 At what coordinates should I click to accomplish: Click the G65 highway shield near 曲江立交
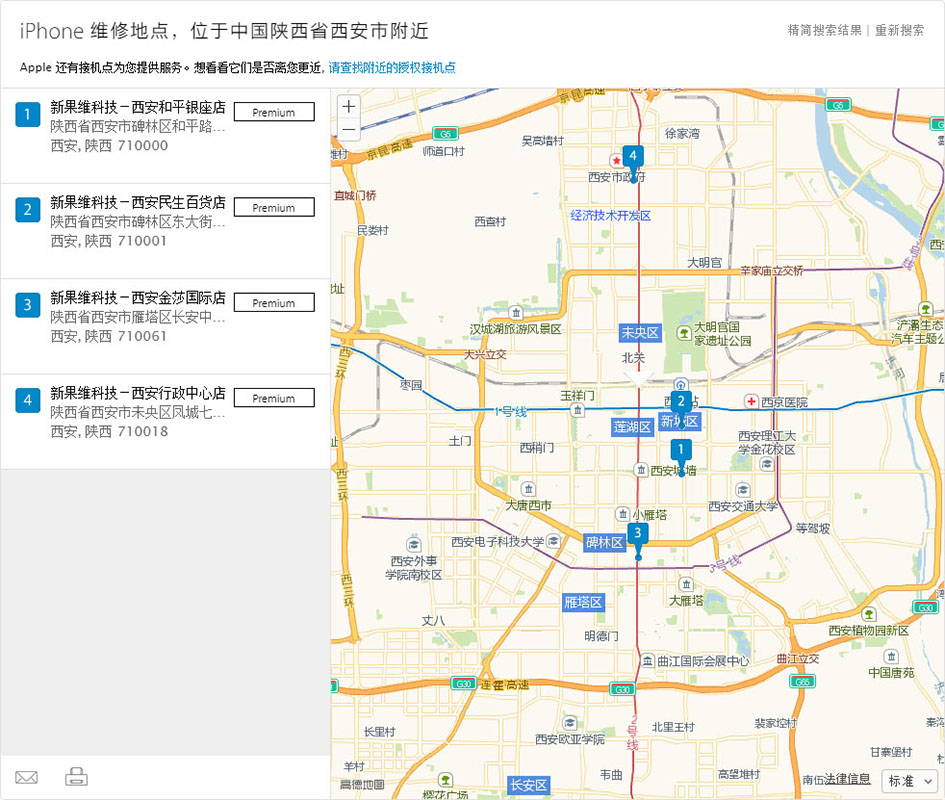[802, 681]
